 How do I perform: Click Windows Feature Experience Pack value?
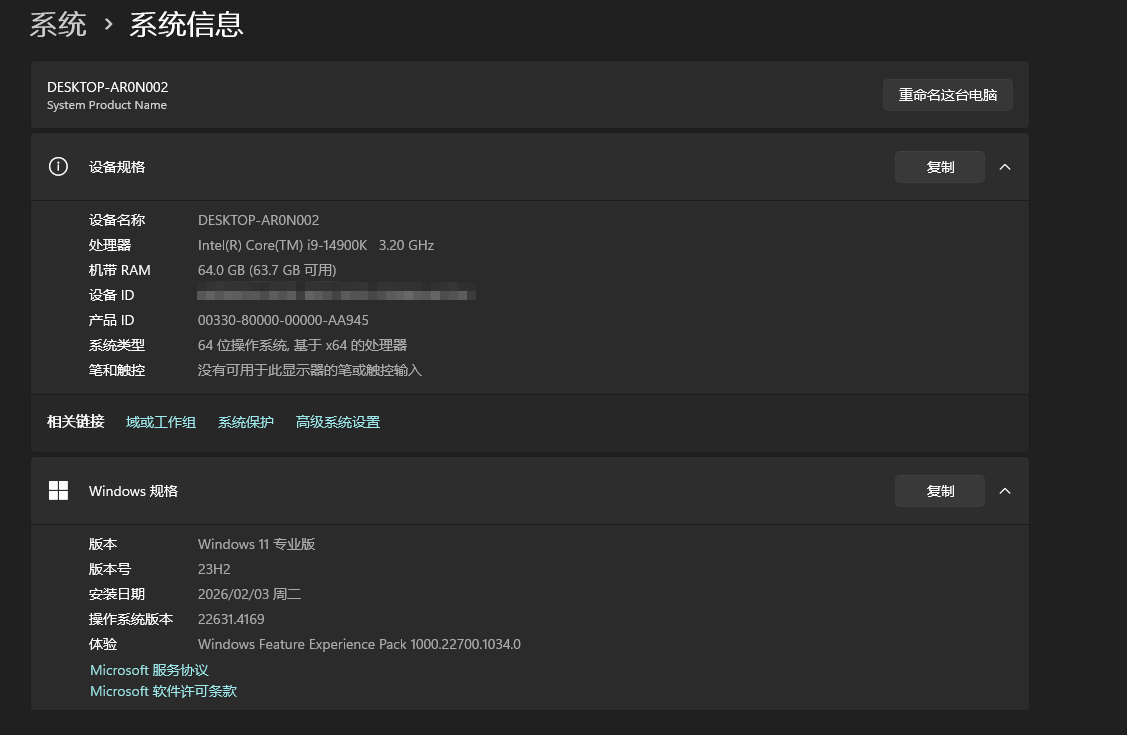pyautogui.click(x=359, y=644)
